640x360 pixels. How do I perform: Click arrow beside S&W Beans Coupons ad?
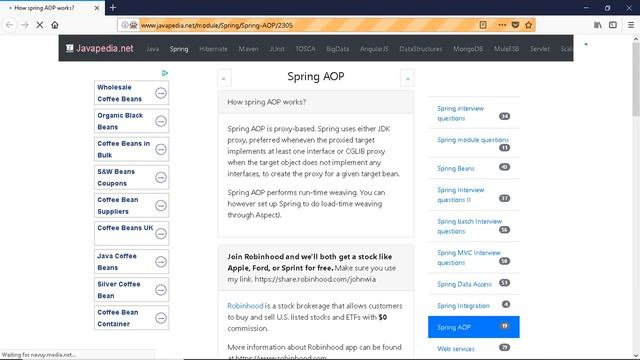161,178
